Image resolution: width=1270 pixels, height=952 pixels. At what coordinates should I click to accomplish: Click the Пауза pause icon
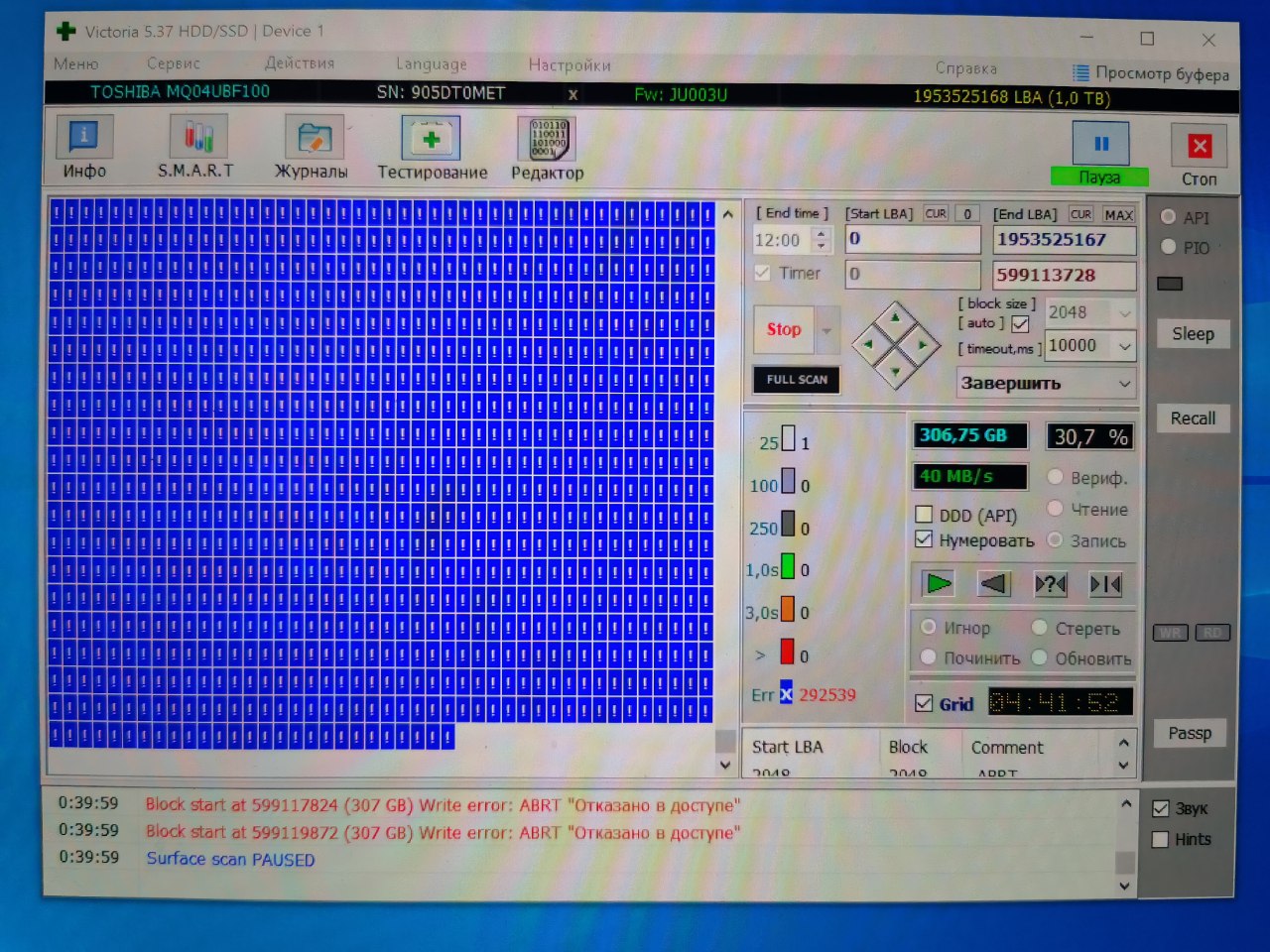pos(1100,144)
